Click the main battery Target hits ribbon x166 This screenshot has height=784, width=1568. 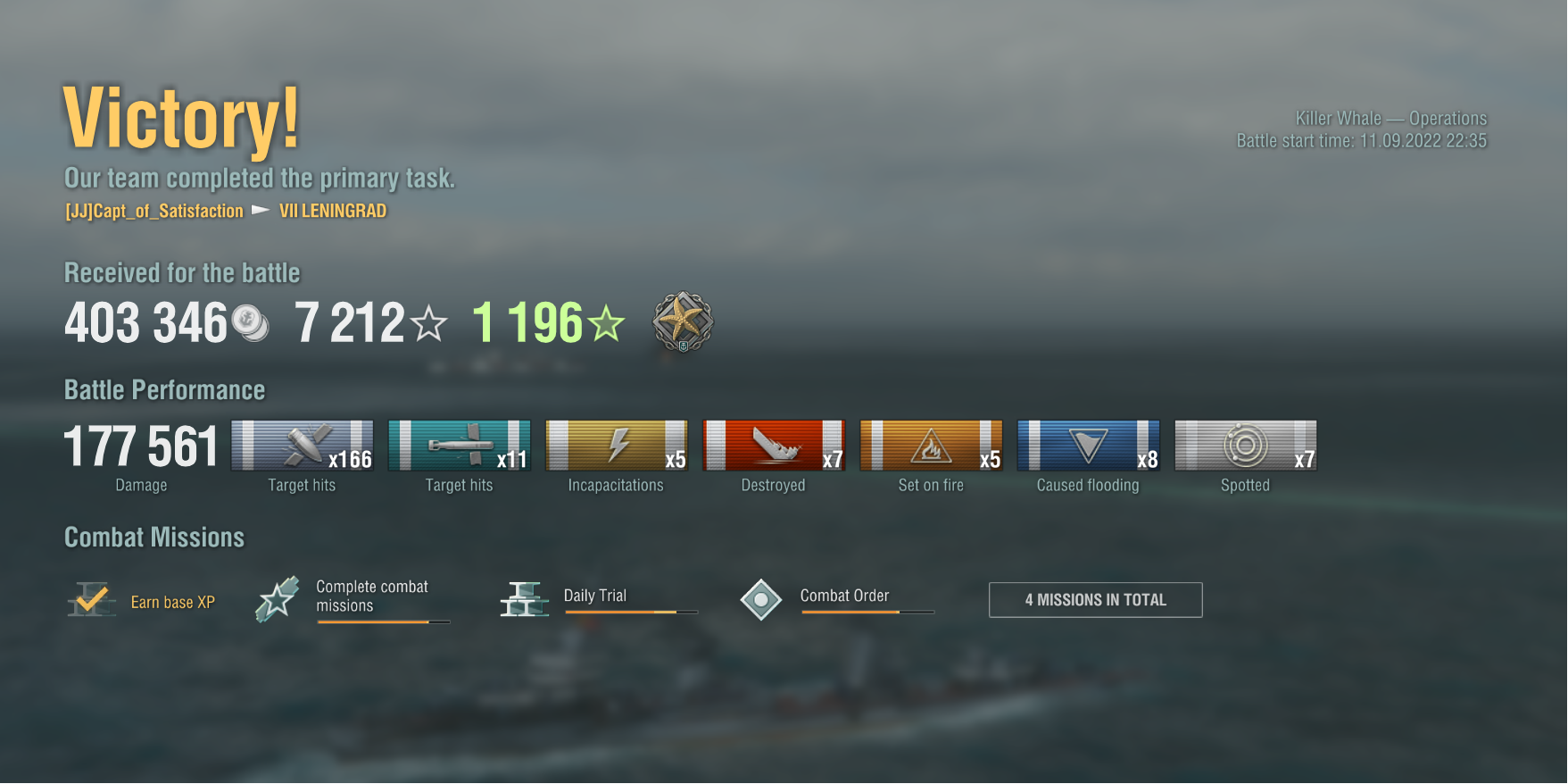coord(303,445)
